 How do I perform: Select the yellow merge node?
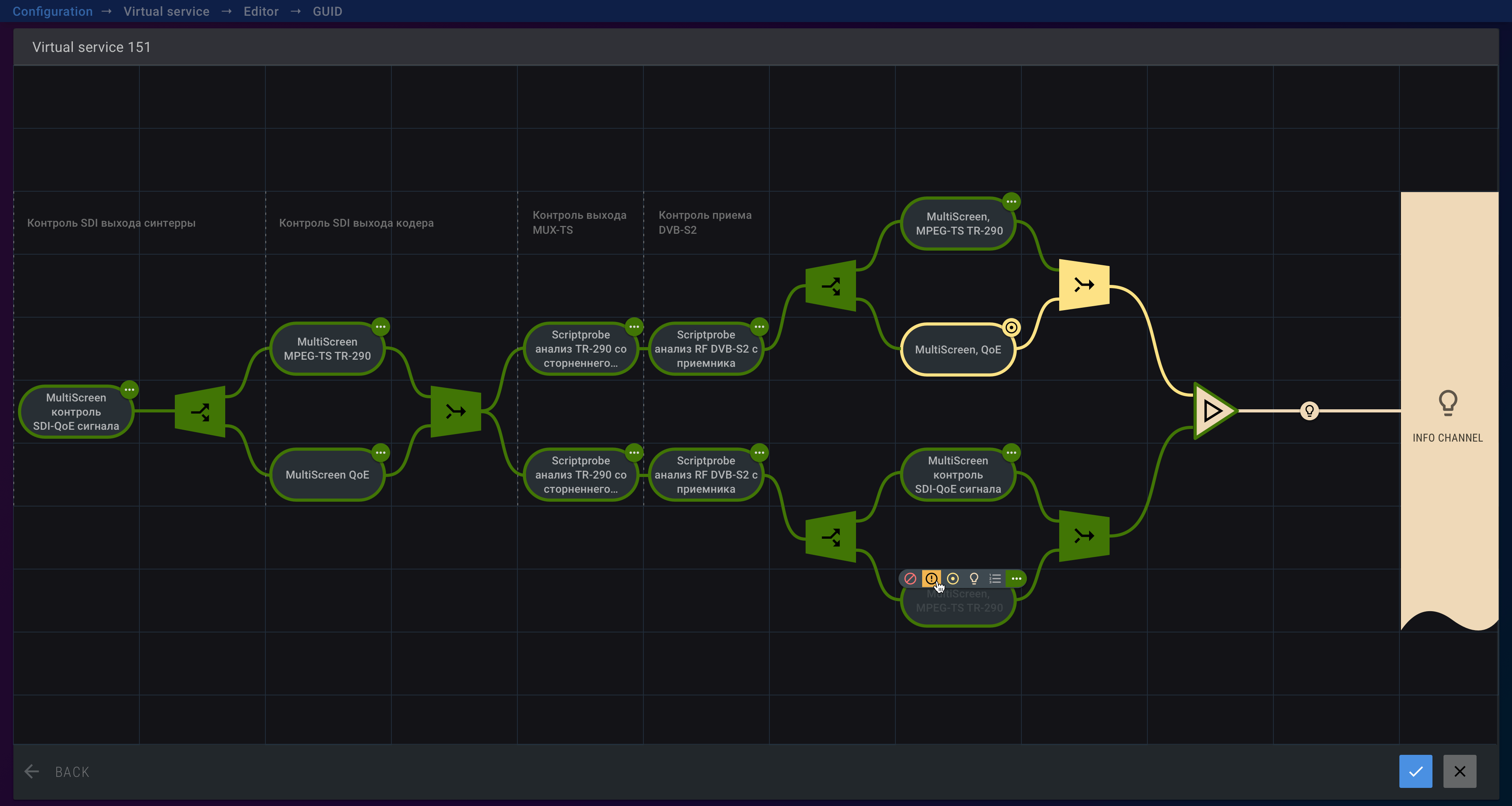(x=1084, y=285)
